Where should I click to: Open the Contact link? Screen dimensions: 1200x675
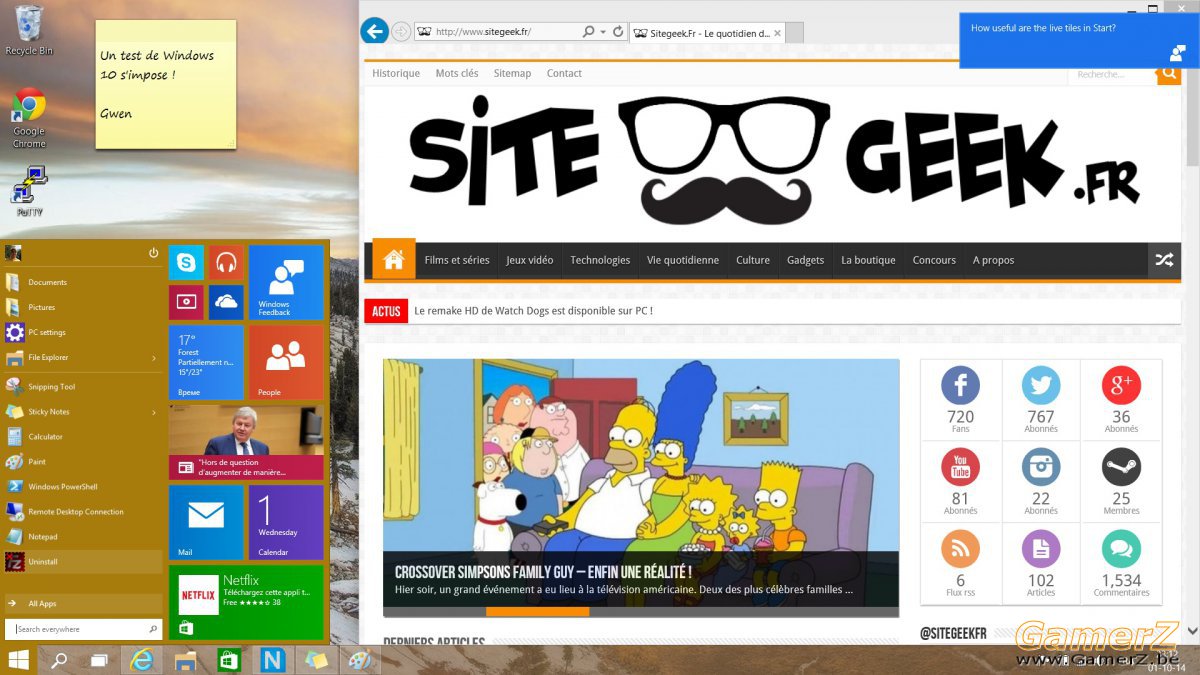[x=564, y=73]
